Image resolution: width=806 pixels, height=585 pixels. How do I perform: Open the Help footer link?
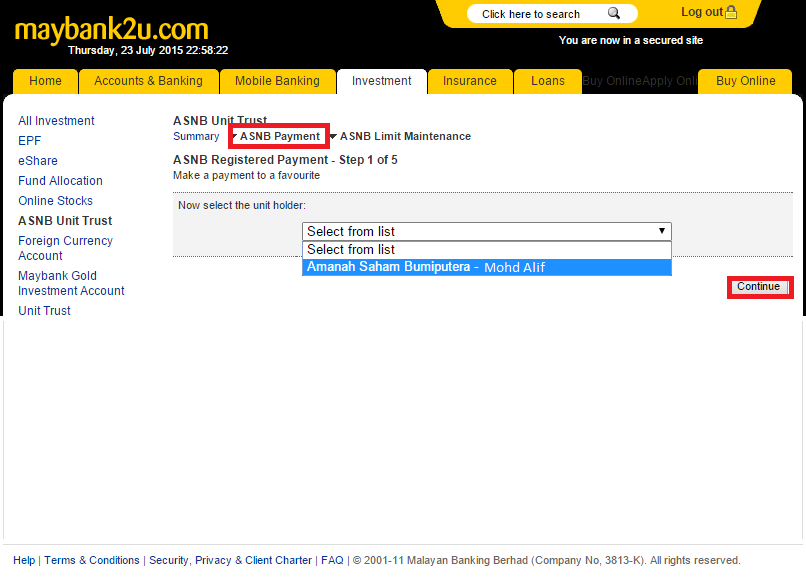point(24,560)
